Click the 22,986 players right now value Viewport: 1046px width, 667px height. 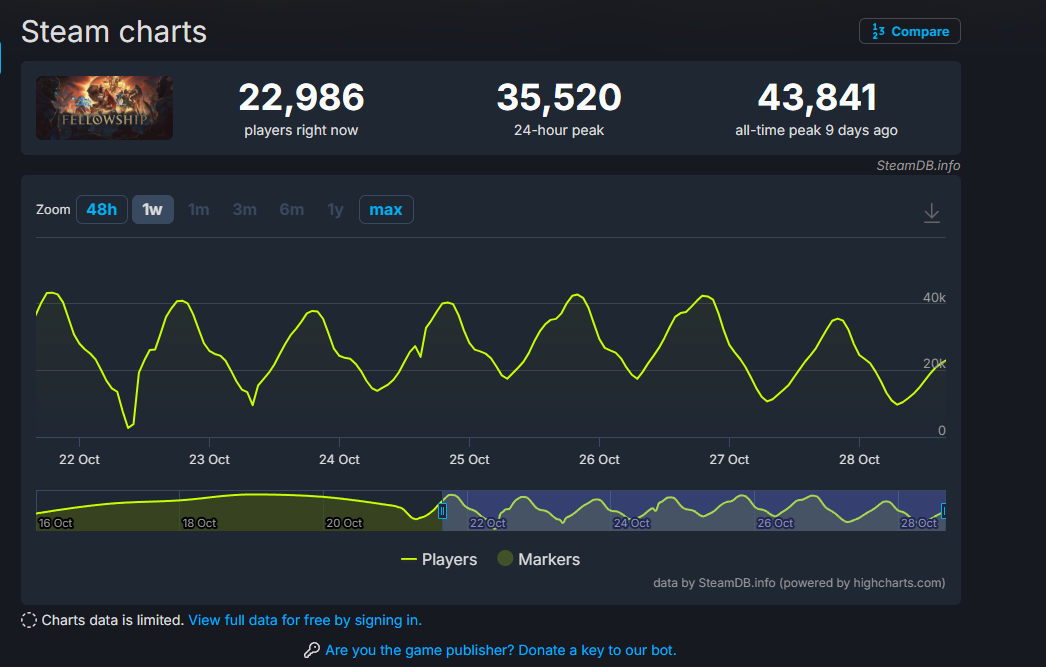(x=302, y=97)
